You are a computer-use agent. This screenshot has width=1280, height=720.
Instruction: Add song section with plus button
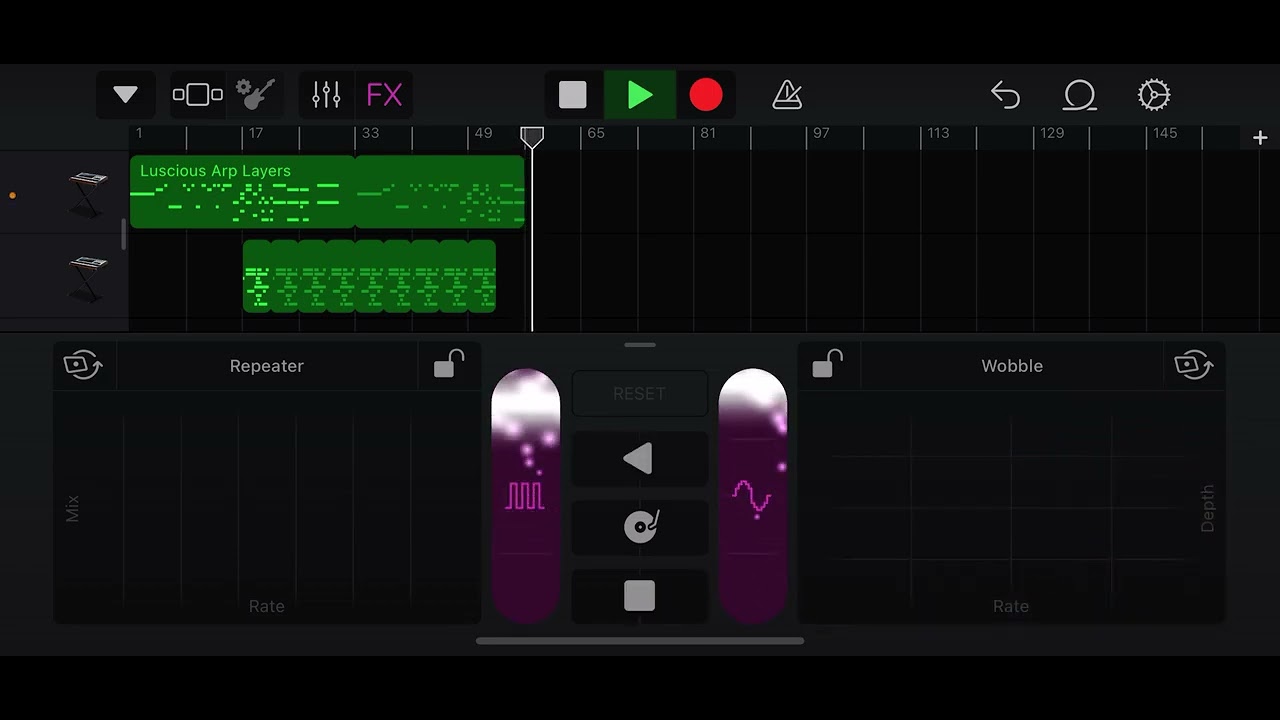[1260, 138]
